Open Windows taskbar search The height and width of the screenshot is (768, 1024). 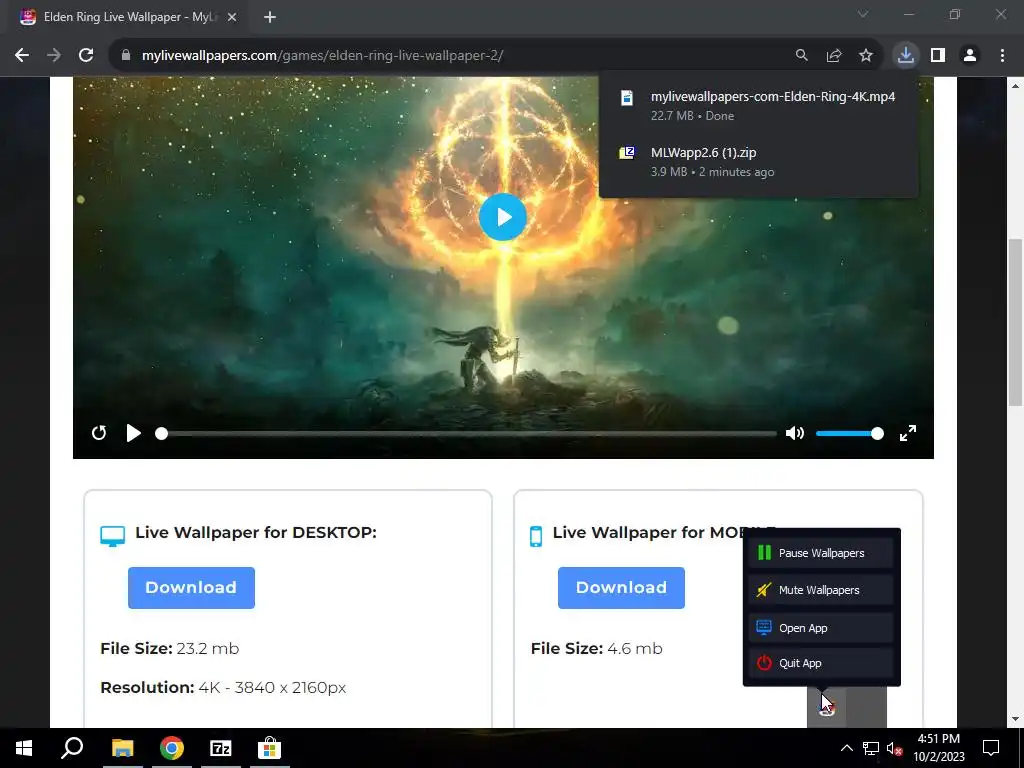click(x=72, y=748)
